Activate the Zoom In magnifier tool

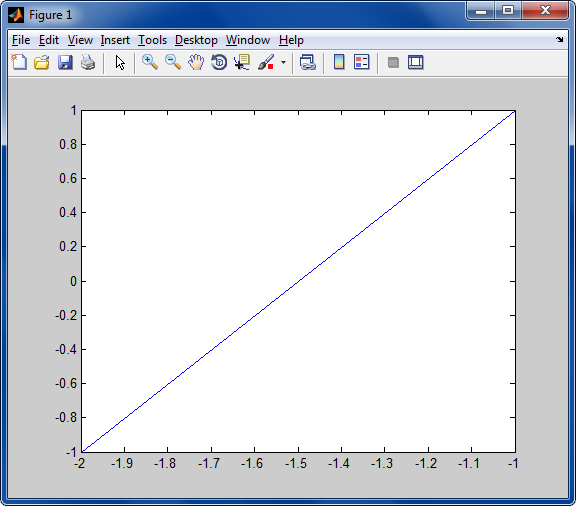[150, 62]
